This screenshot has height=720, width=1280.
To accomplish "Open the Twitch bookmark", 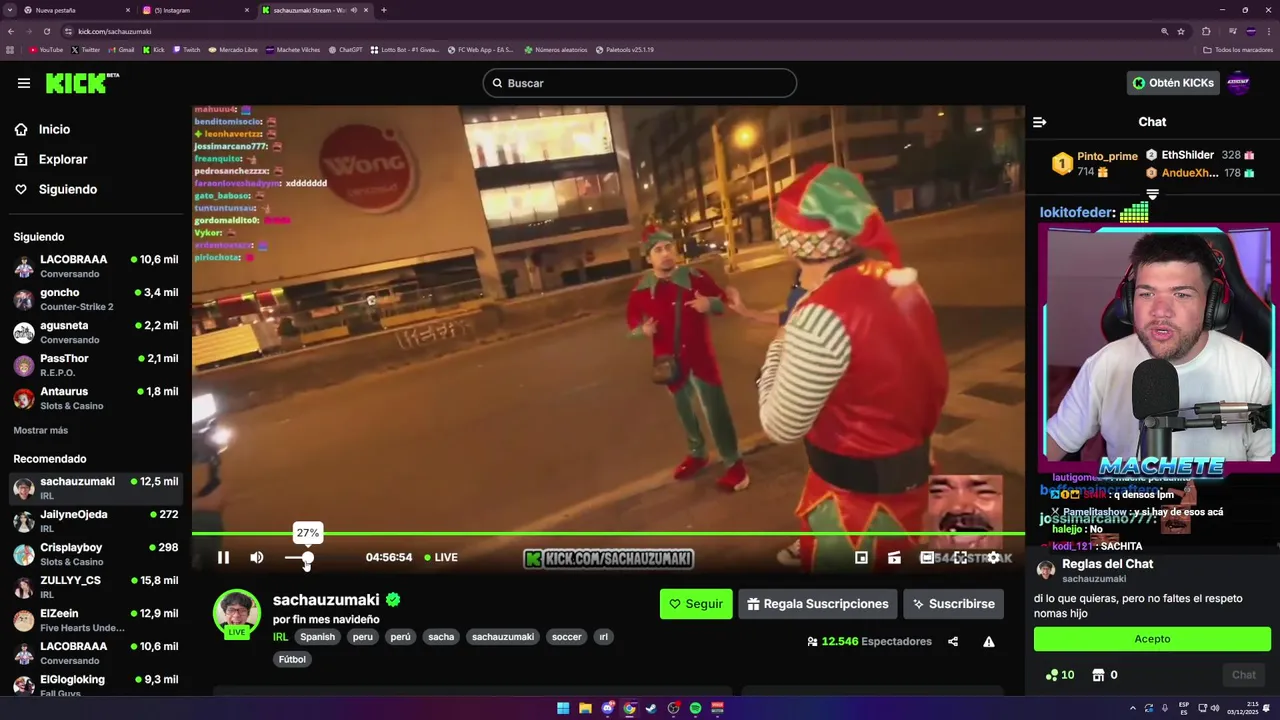I will coord(186,49).
